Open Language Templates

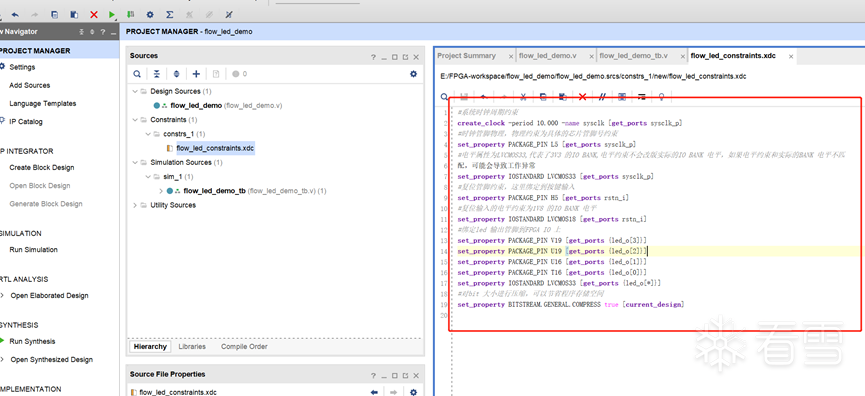tap(42, 103)
